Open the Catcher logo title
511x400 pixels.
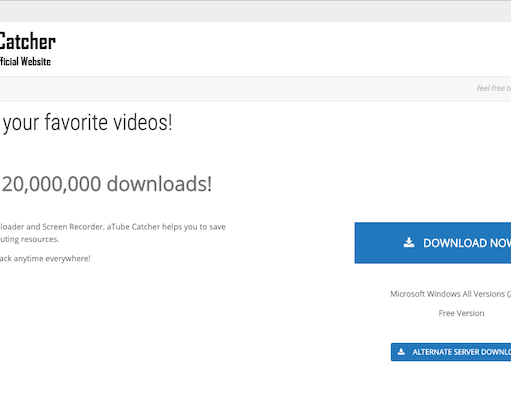tap(28, 42)
